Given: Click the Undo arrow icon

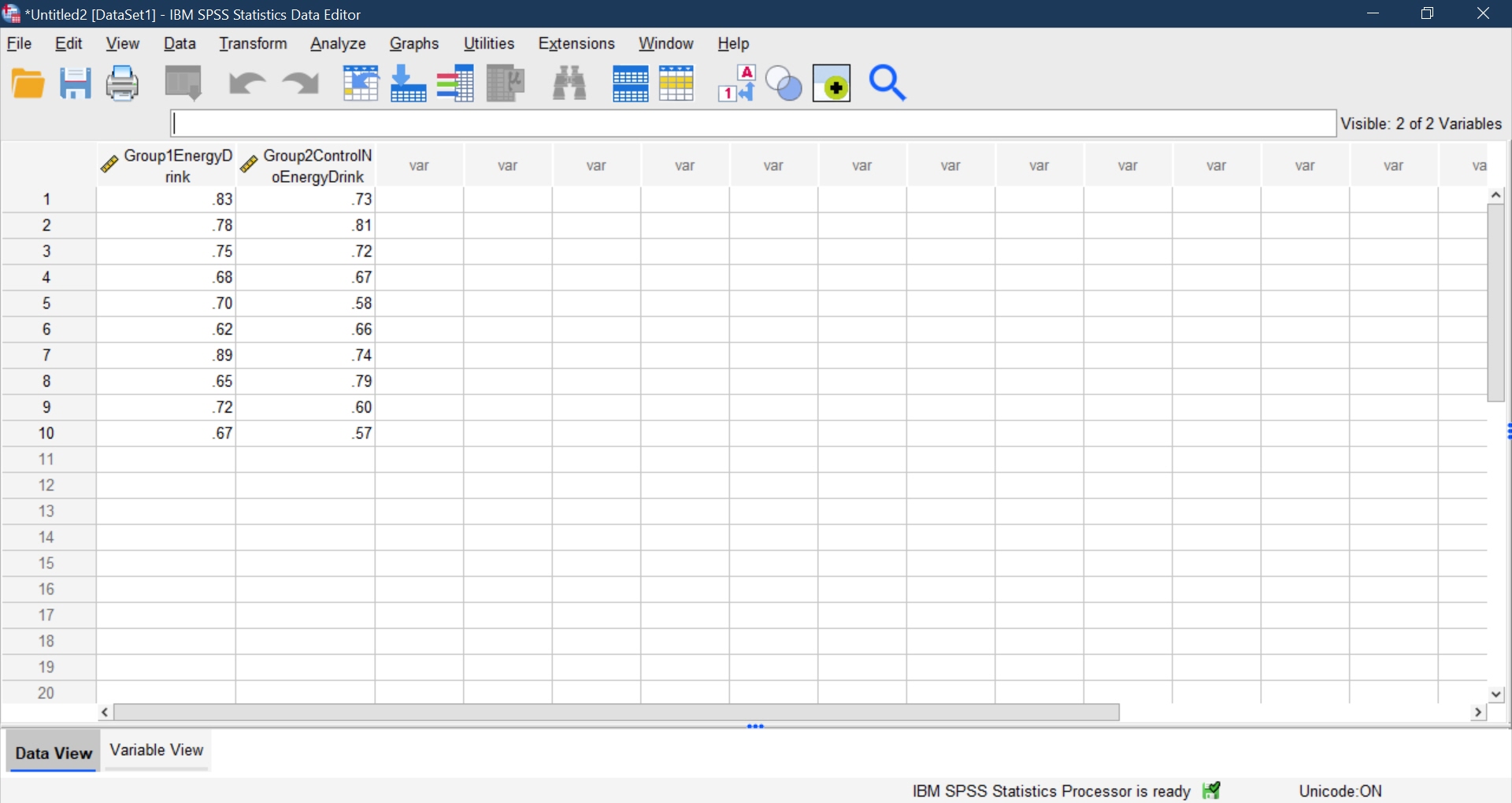Looking at the screenshot, I should [246, 83].
